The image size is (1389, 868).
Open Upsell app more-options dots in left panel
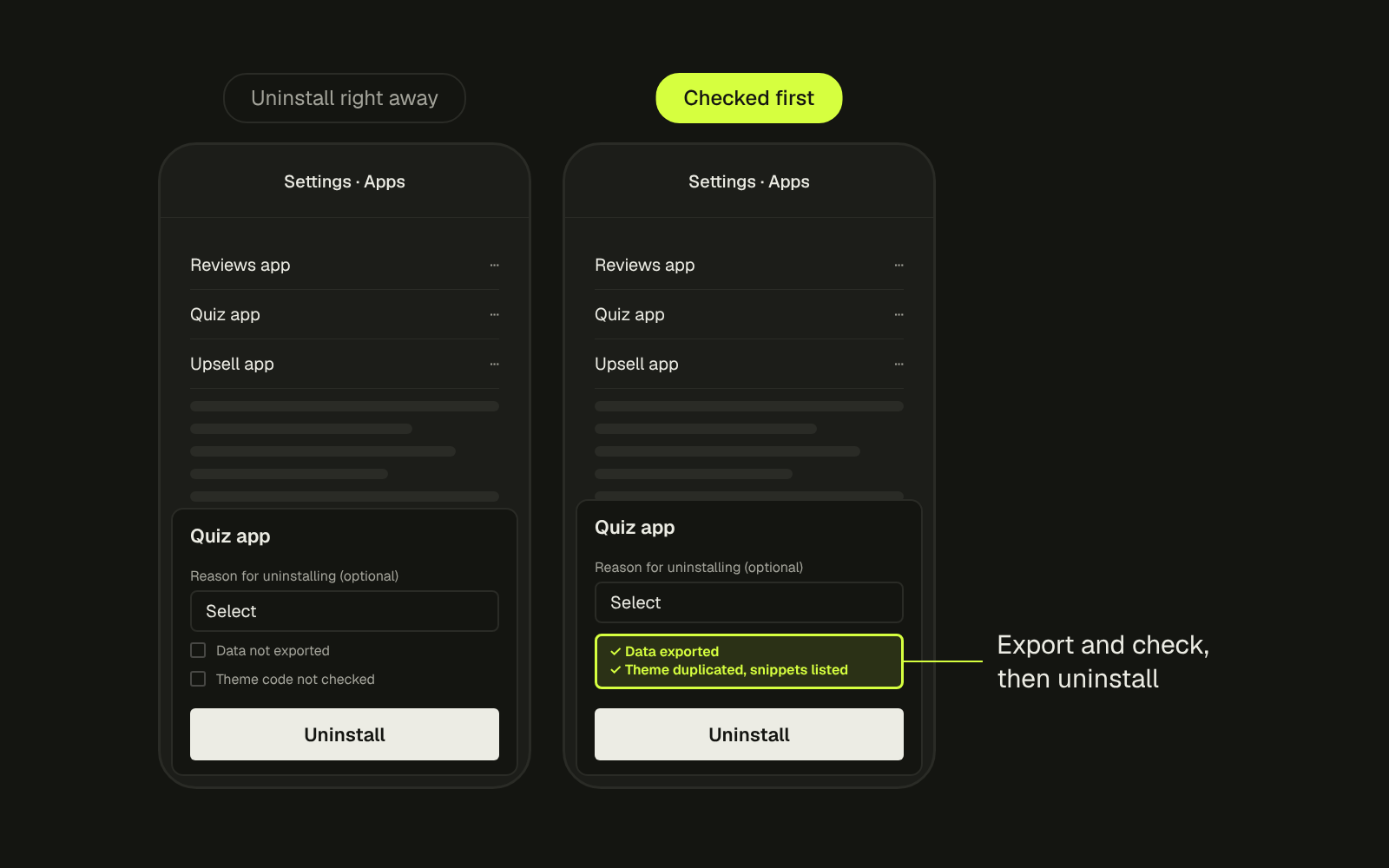coord(494,364)
